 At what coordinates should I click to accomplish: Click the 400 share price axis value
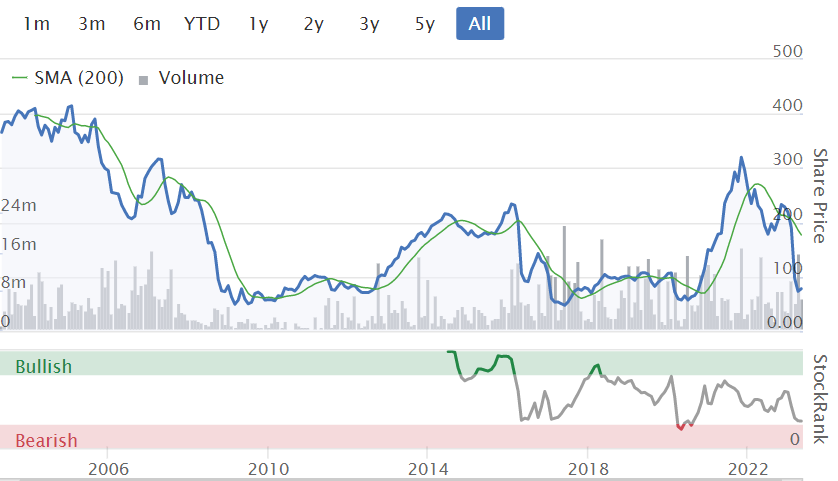788,105
